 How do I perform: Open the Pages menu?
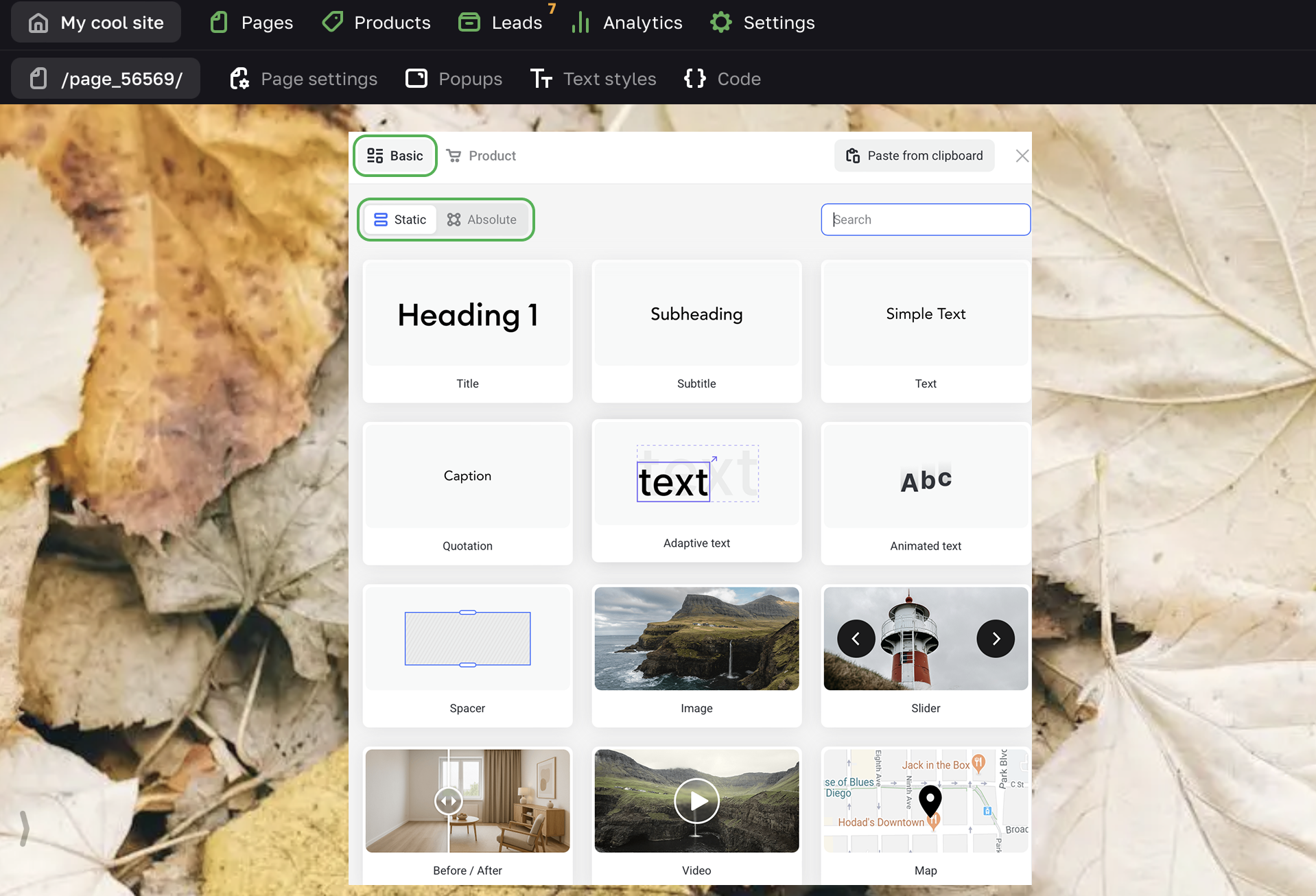[x=251, y=23]
